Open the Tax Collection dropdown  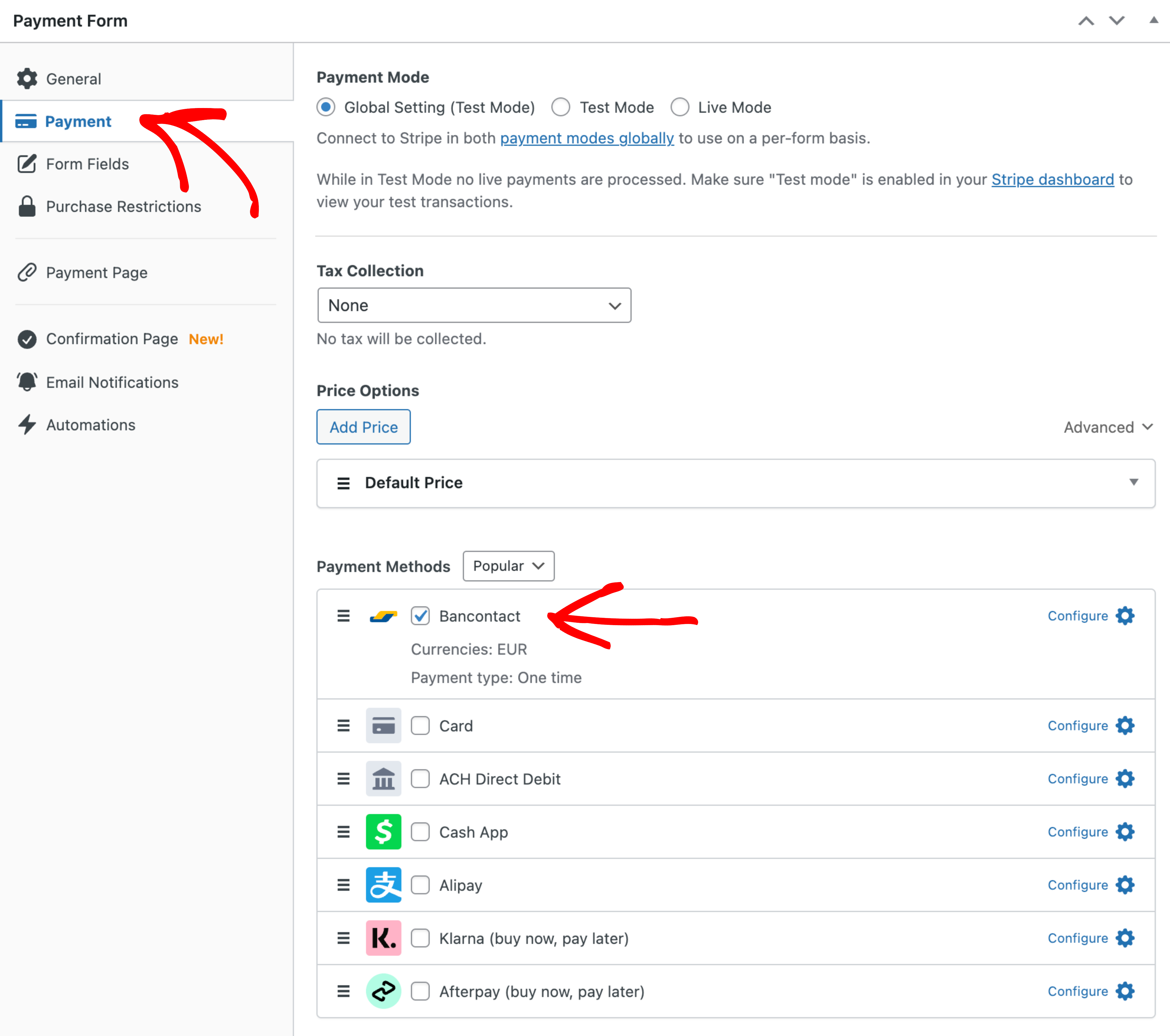474,305
